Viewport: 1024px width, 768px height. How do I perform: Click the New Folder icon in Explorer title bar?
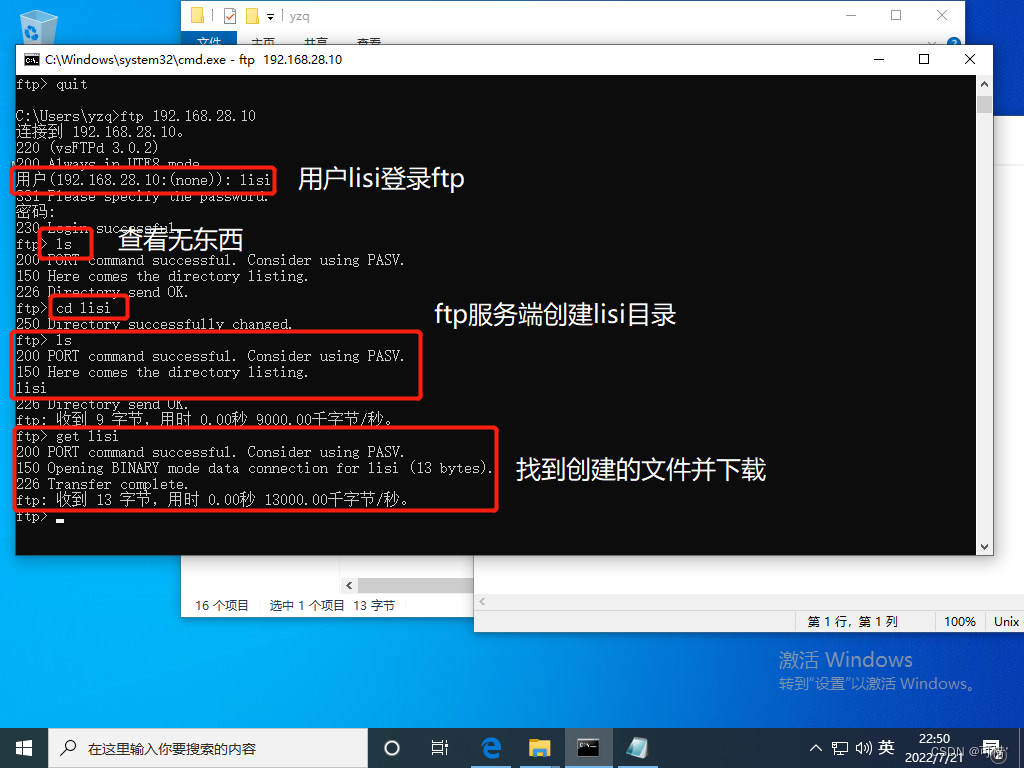pos(252,16)
